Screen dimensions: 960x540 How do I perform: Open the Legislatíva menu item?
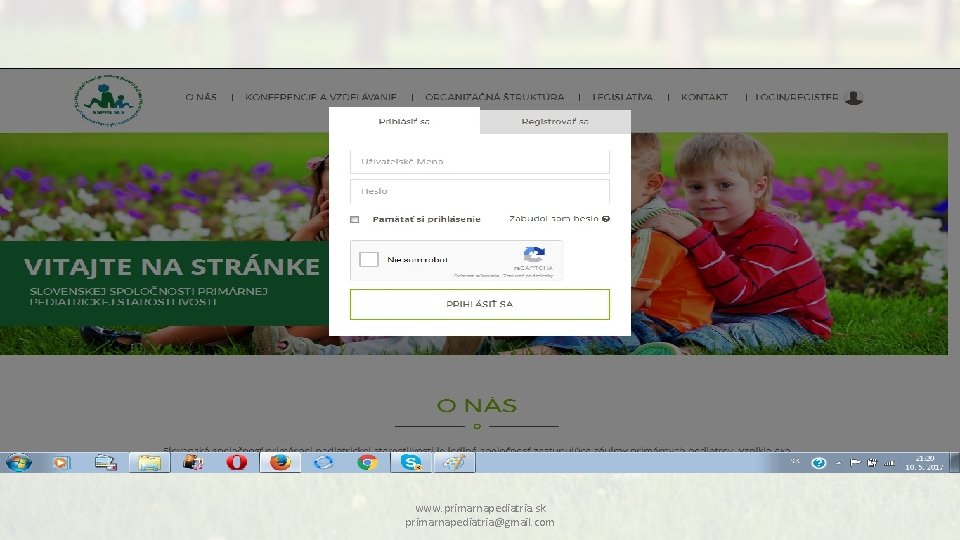coord(622,97)
